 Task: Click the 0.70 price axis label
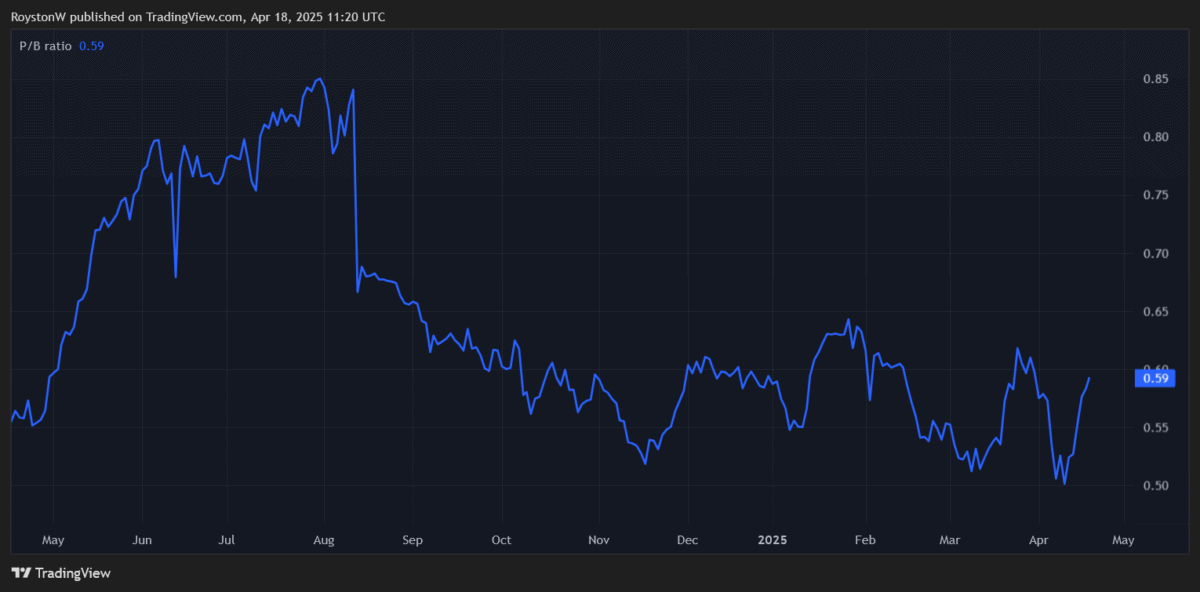(x=1156, y=254)
